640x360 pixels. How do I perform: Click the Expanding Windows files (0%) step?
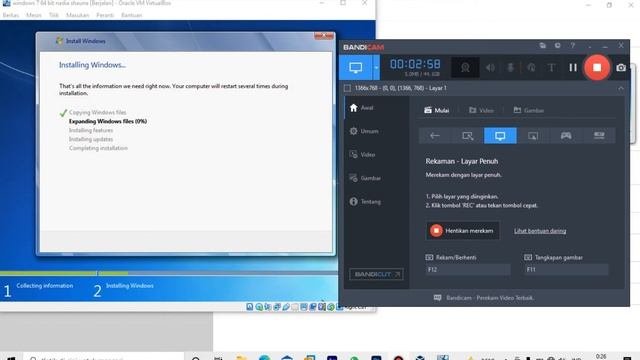[x=108, y=121]
